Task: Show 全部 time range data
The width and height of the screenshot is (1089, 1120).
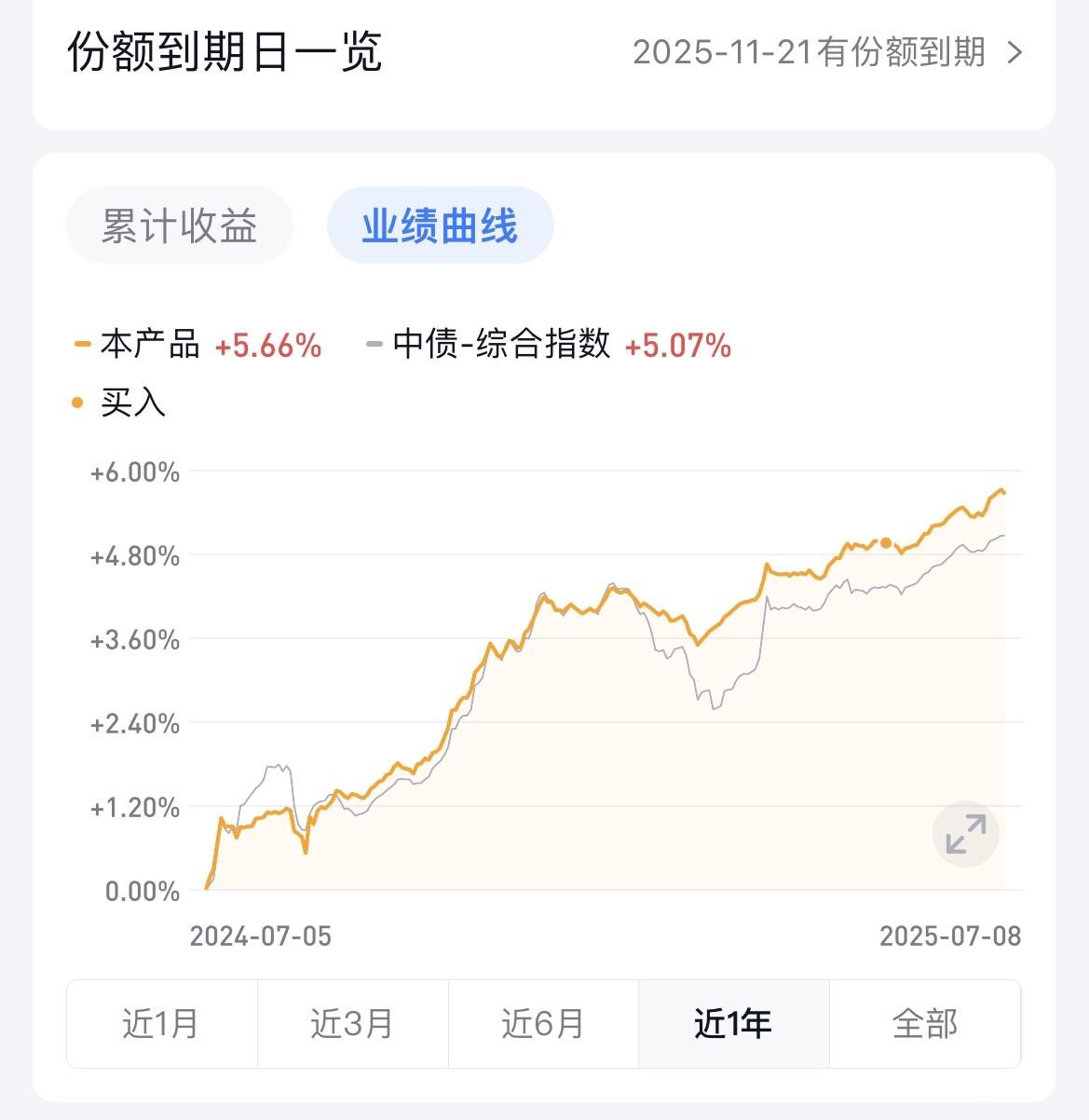Action: 925,1024
